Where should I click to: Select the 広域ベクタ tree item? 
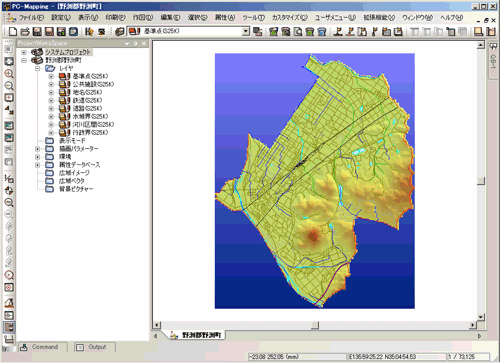pos(72,181)
